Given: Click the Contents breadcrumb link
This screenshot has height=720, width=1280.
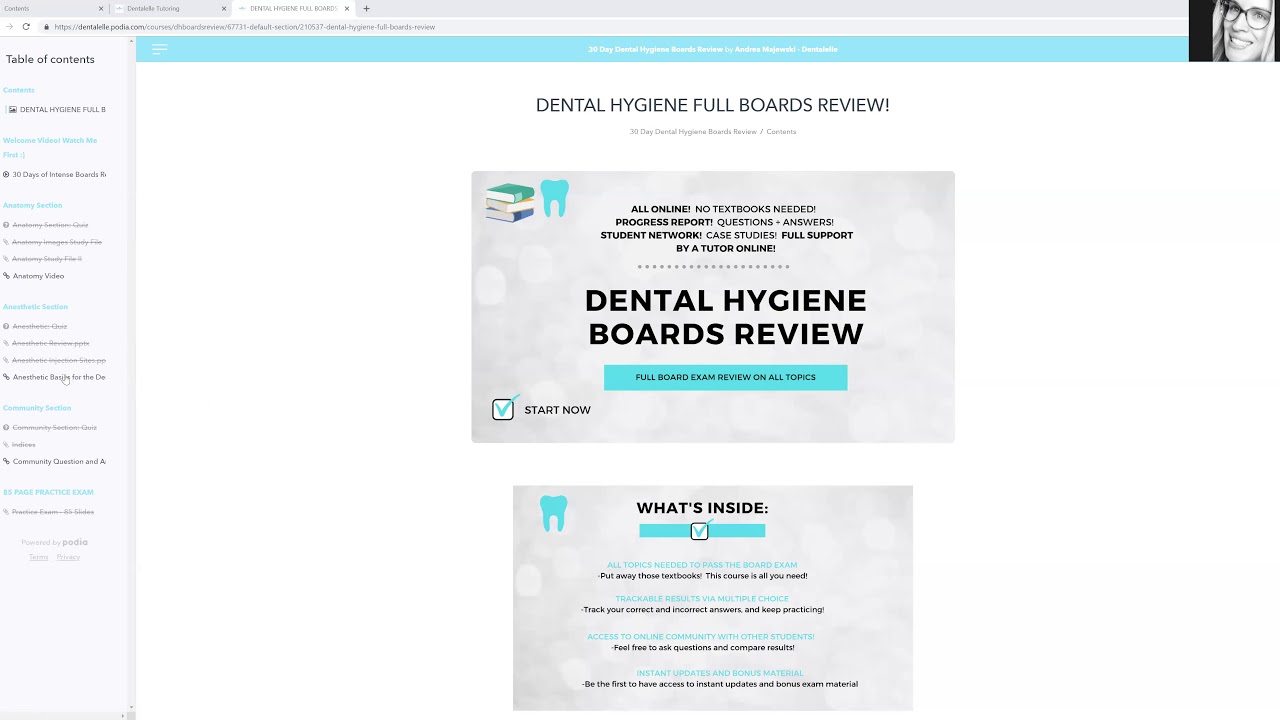Looking at the screenshot, I should click(x=781, y=132).
